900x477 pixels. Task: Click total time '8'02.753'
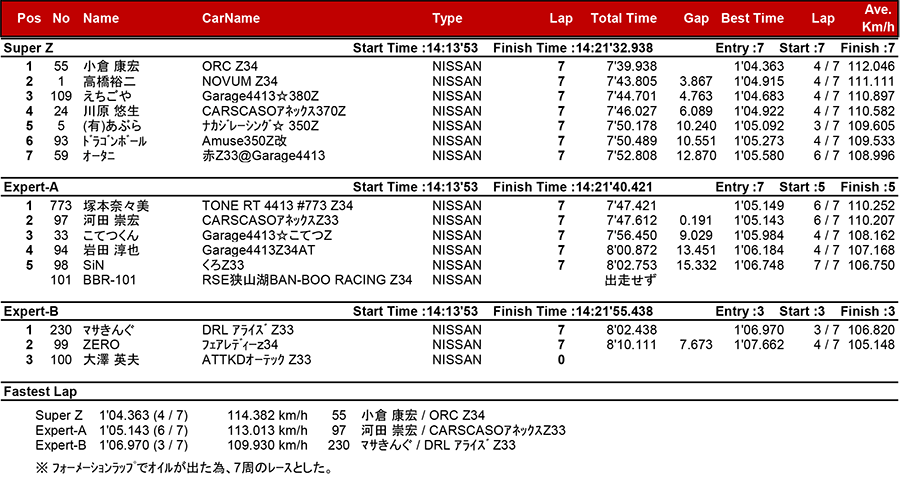pos(631,265)
